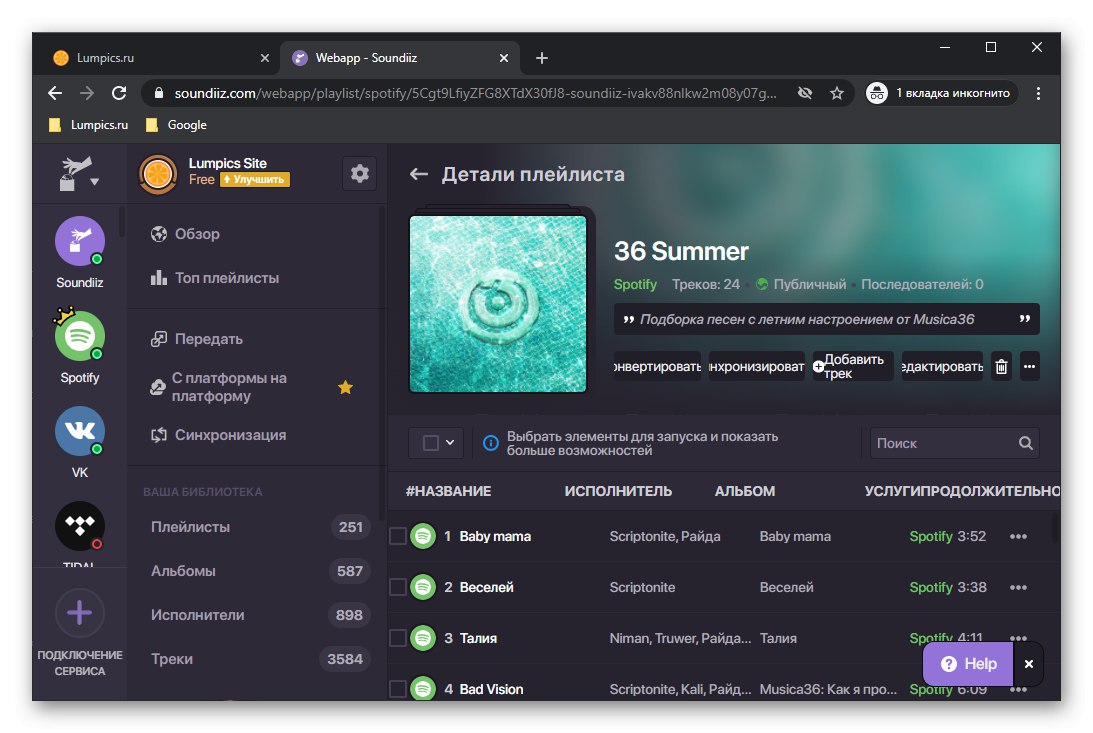The width and height of the screenshot is (1093, 733).
Task: Check the Baby mama track checkbox
Action: pos(397,537)
